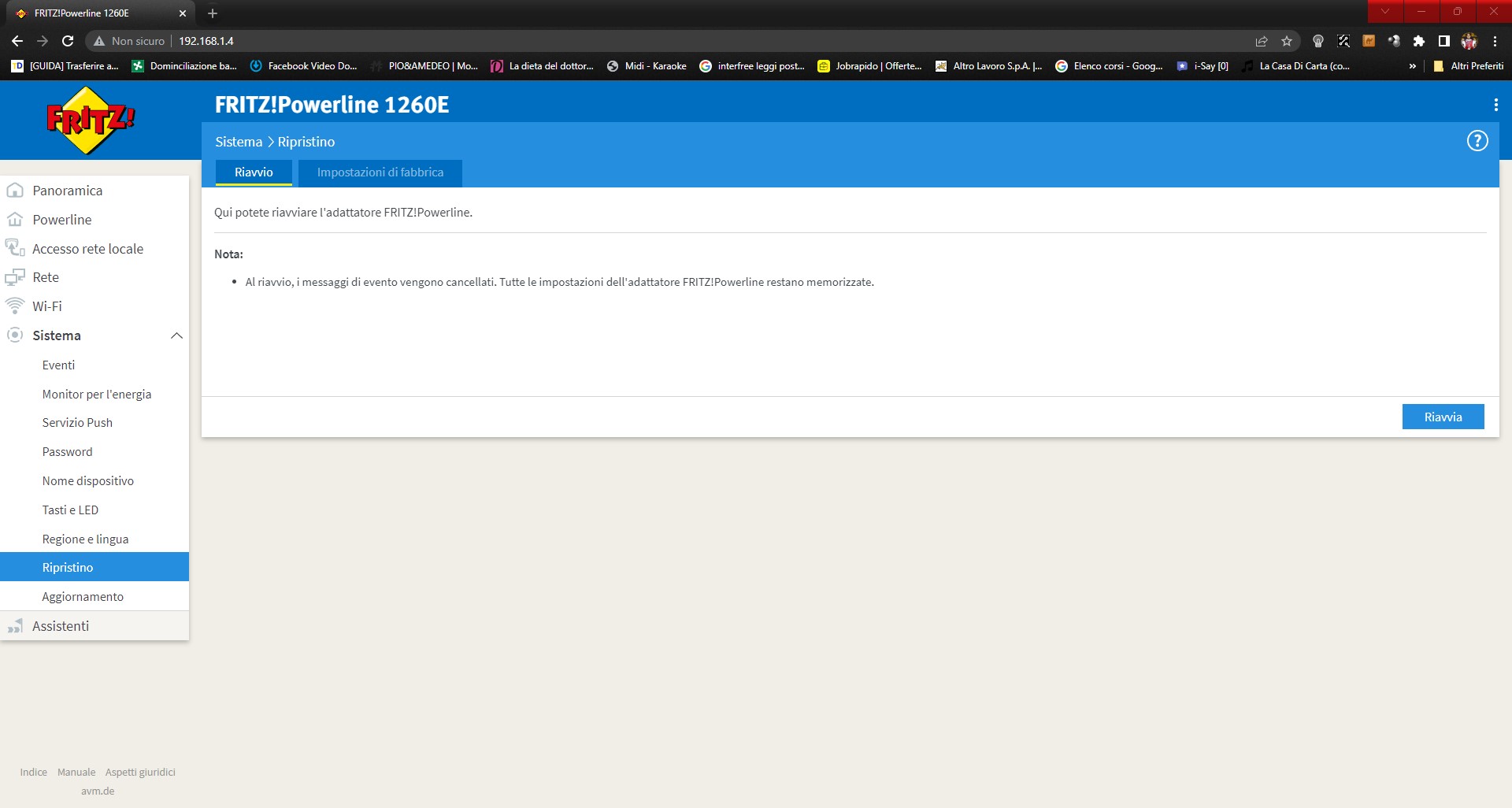Select the Ripristino menu entry
Image resolution: width=1512 pixels, height=808 pixels.
pos(94,567)
